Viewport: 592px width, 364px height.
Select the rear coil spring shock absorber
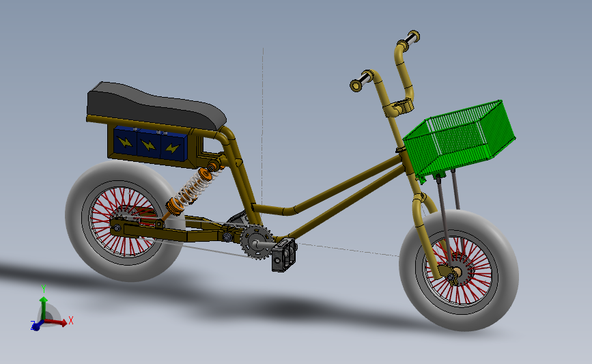point(191,190)
